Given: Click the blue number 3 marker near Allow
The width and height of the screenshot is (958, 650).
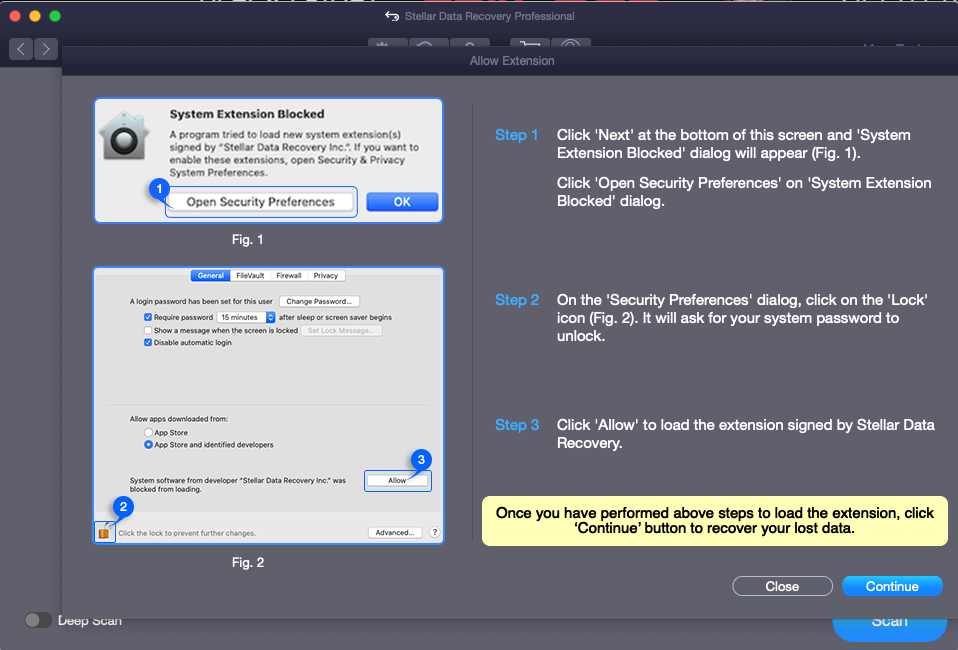Looking at the screenshot, I should (421, 460).
